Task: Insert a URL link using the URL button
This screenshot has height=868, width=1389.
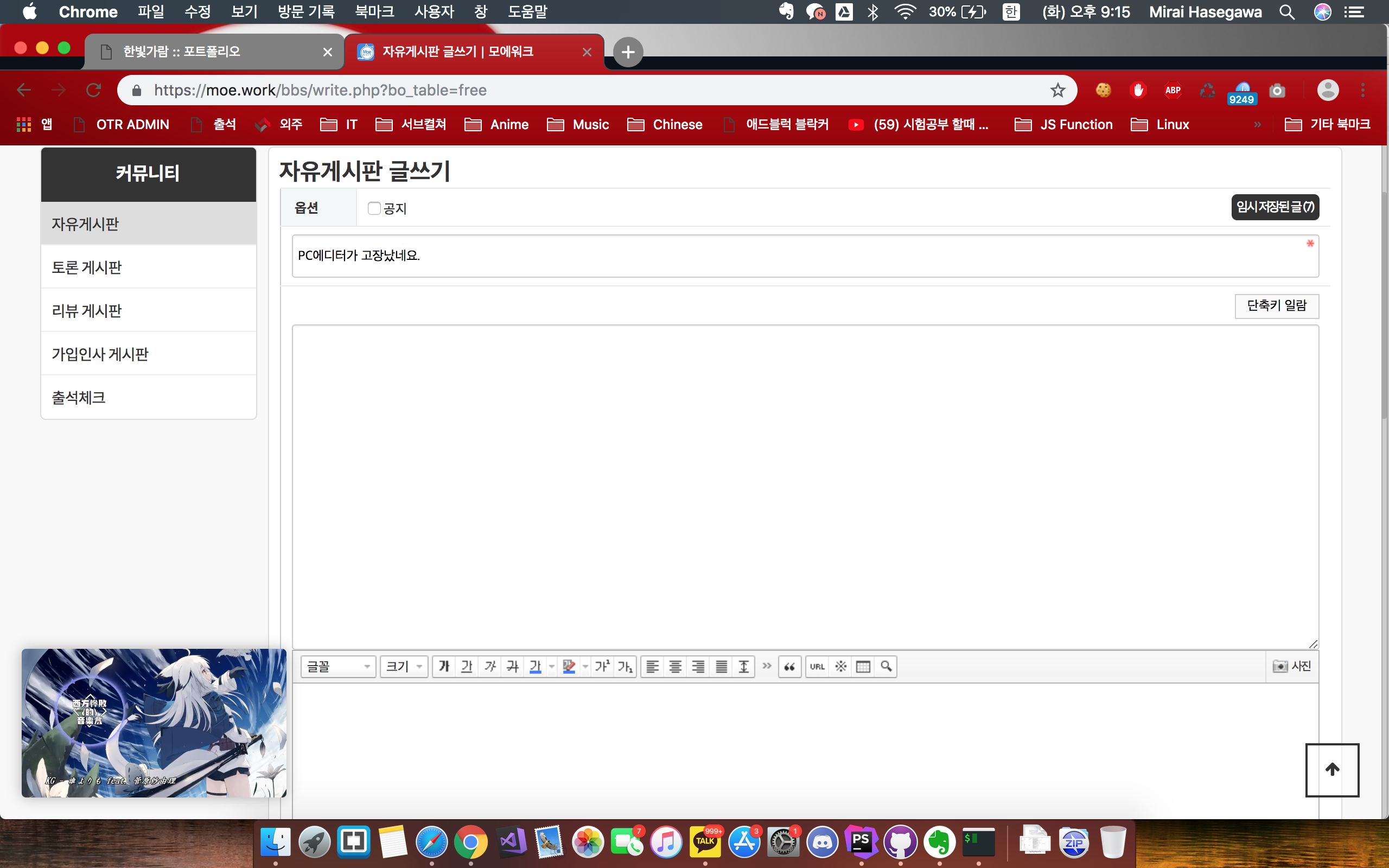Action: point(817,667)
